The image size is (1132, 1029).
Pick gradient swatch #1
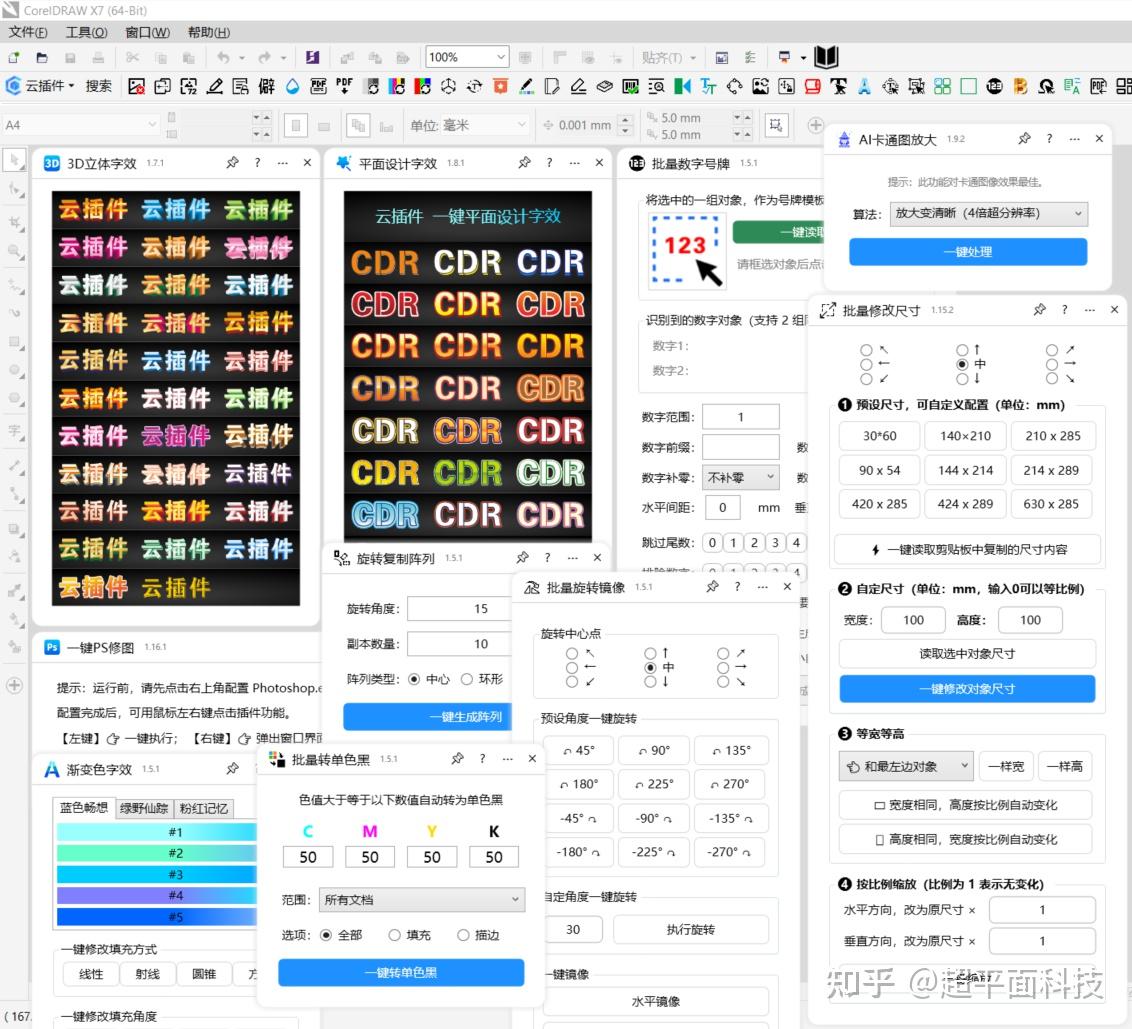tap(156, 832)
